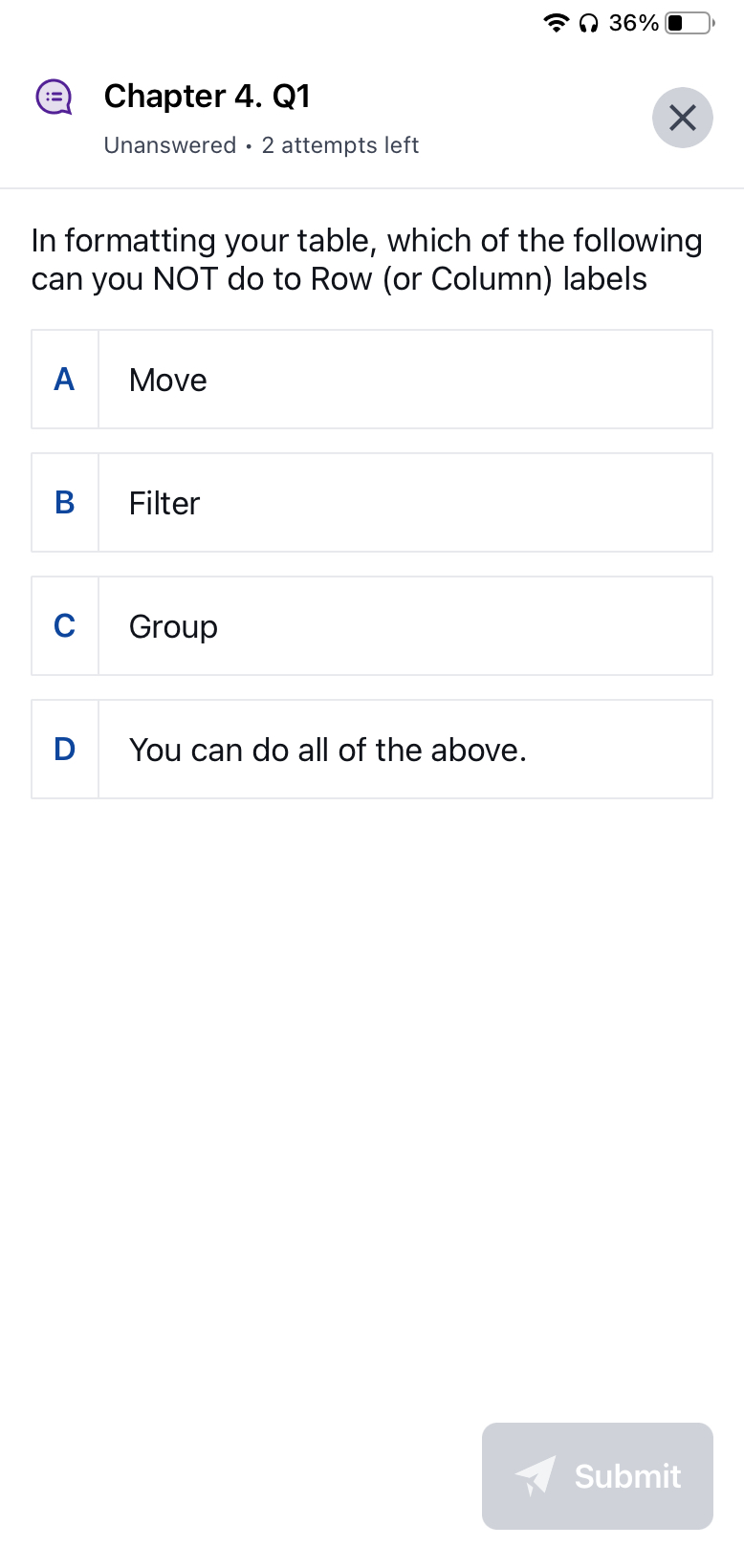Image resolution: width=744 pixels, height=1568 pixels.
Task: Tap the Chapter 4. Q1 title
Action: [207, 96]
